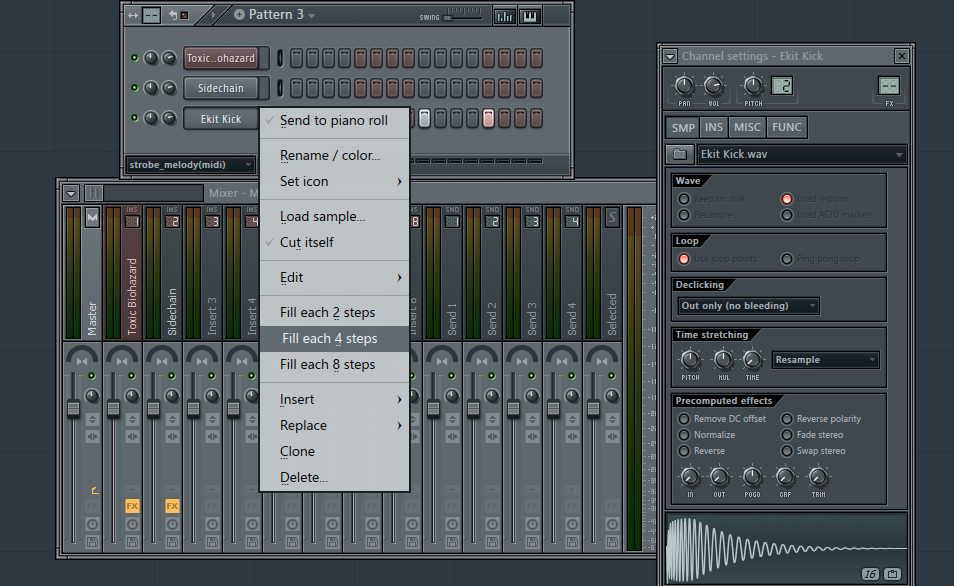Screen dimensions: 954x586
Task: Select Rename / color from context menu
Action: pyautogui.click(x=329, y=156)
